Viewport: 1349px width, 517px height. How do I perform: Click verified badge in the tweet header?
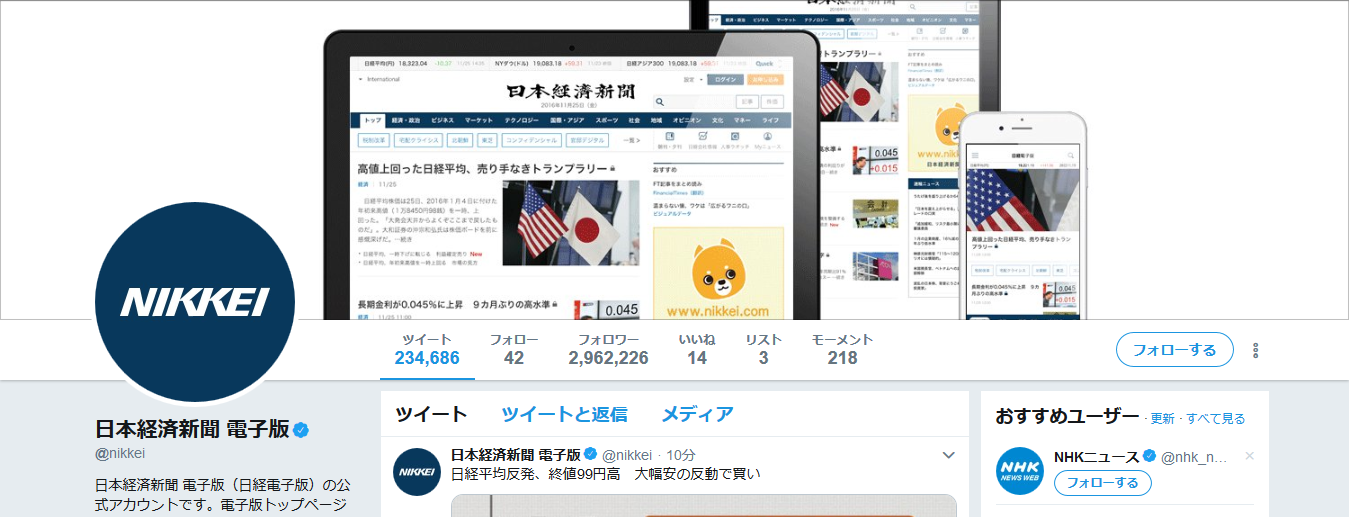591,455
